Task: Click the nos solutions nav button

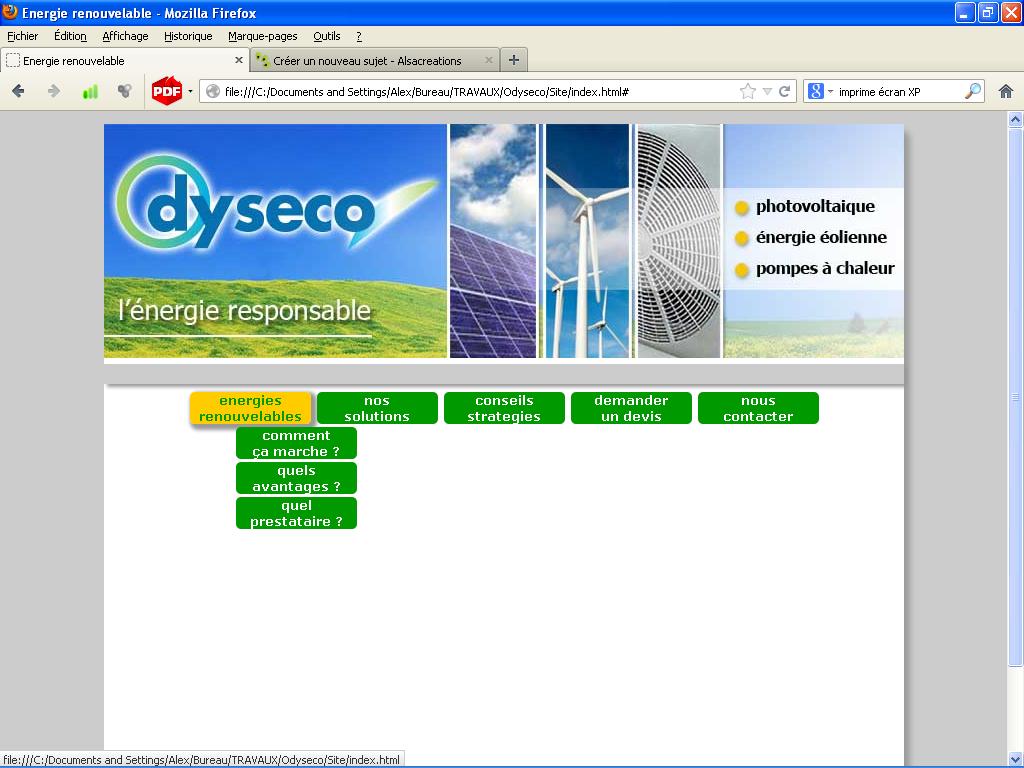Action: pyautogui.click(x=377, y=408)
